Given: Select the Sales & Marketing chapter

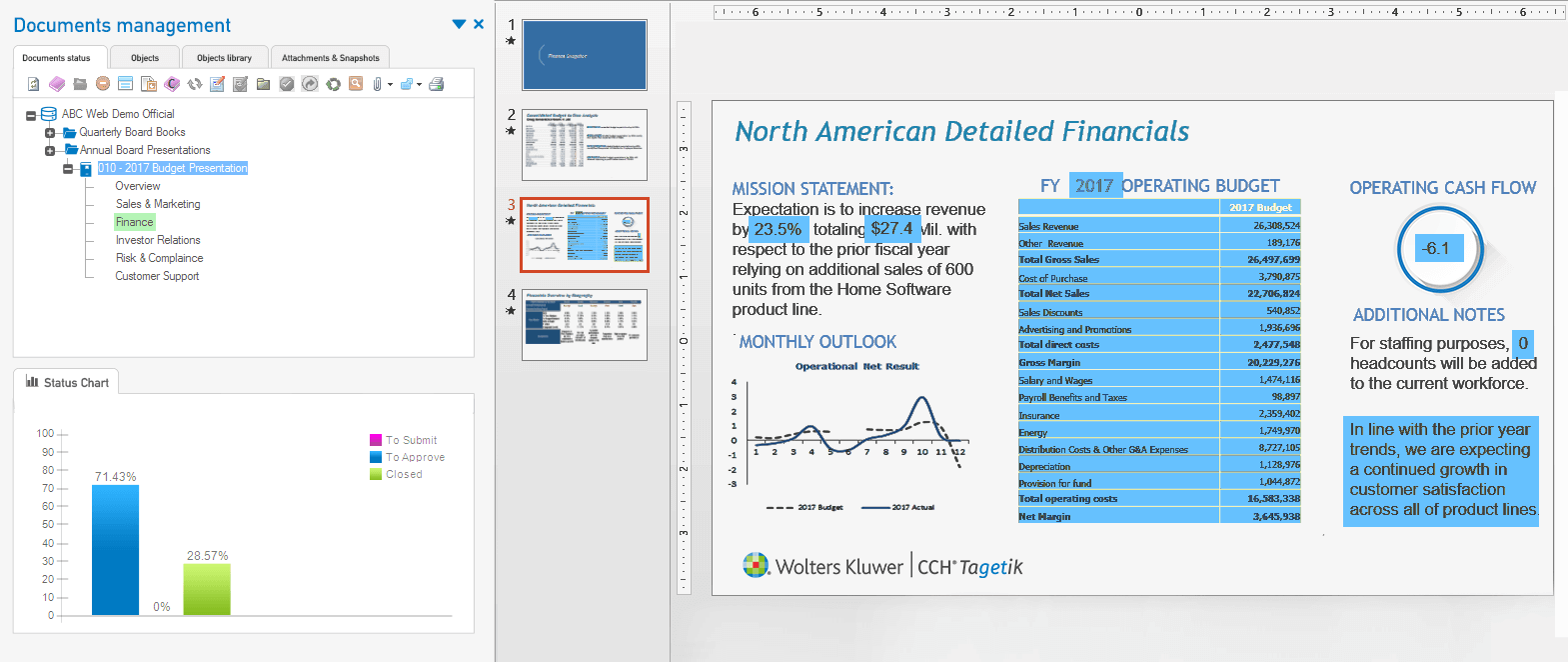Looking at the screenshot, I should 158,204.
